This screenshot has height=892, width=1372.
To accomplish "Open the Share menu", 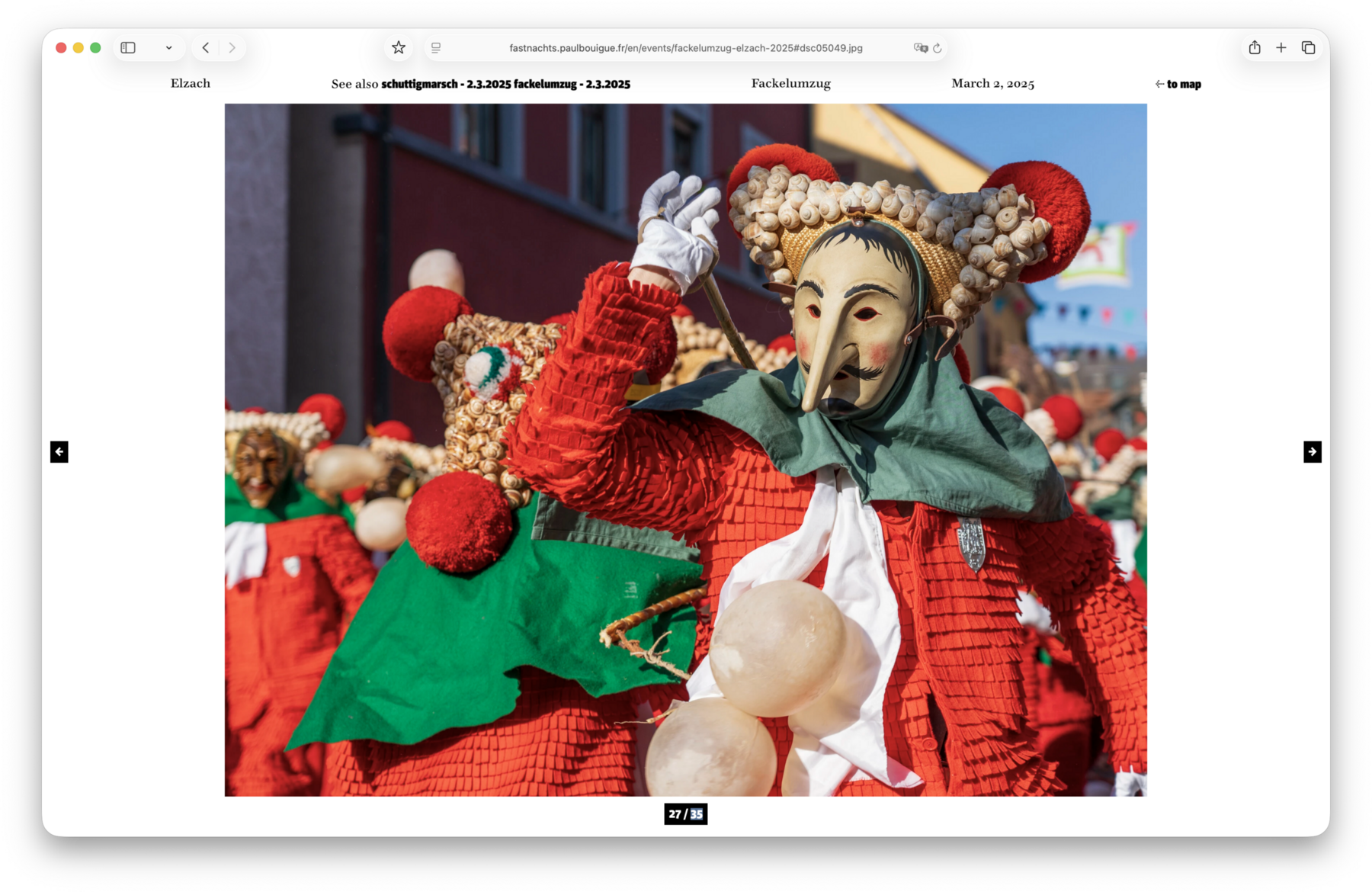I will tap(1255, 48).
